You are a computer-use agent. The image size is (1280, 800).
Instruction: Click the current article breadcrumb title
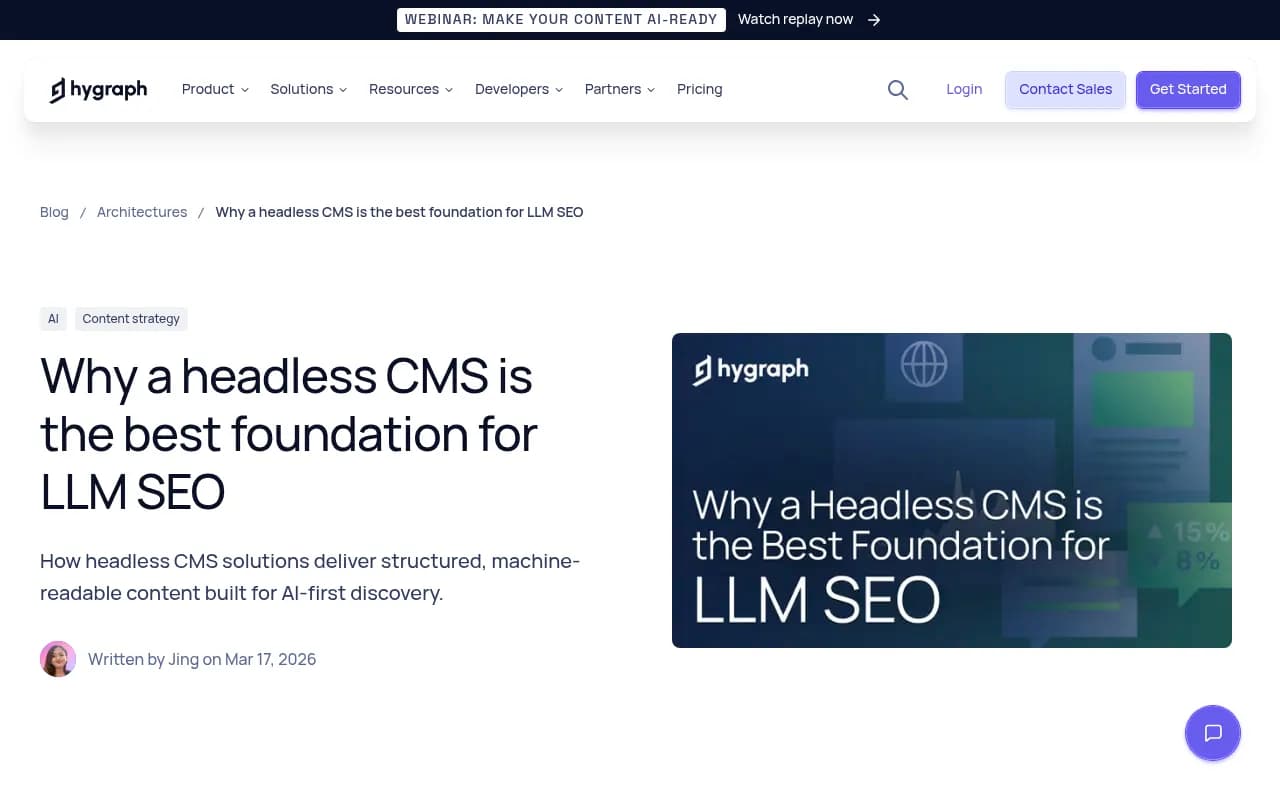[x=399, y=212]
